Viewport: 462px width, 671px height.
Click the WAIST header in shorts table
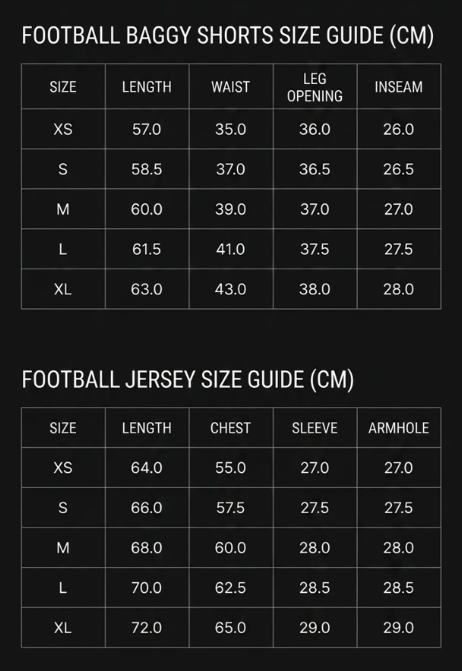(x=231, y=87)
